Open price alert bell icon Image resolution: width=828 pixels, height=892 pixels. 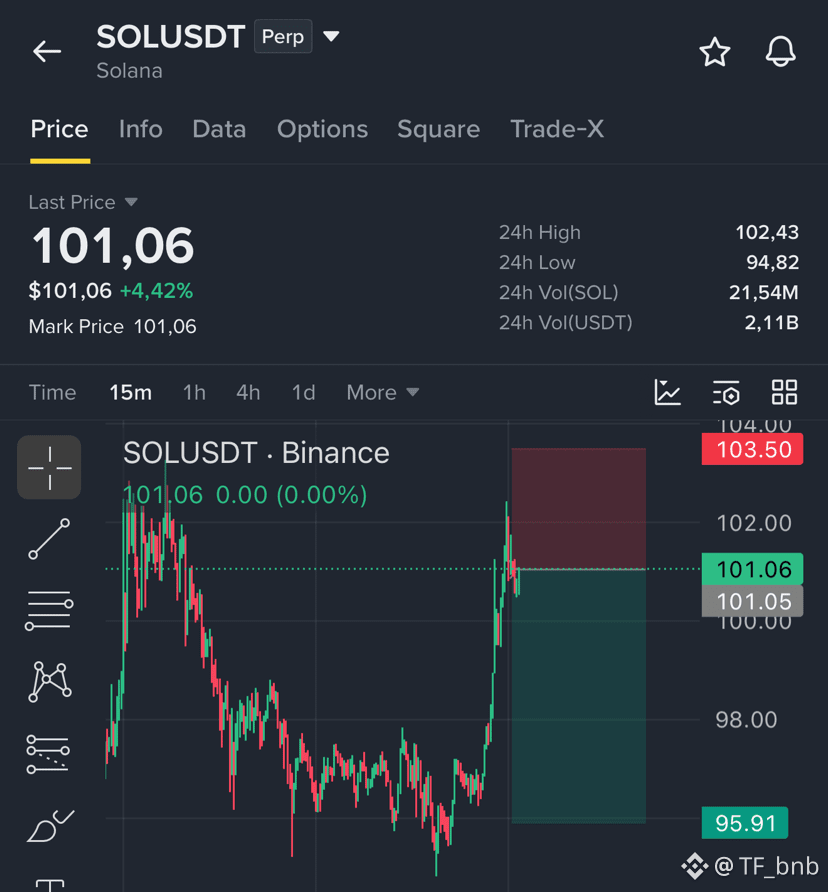780,52
